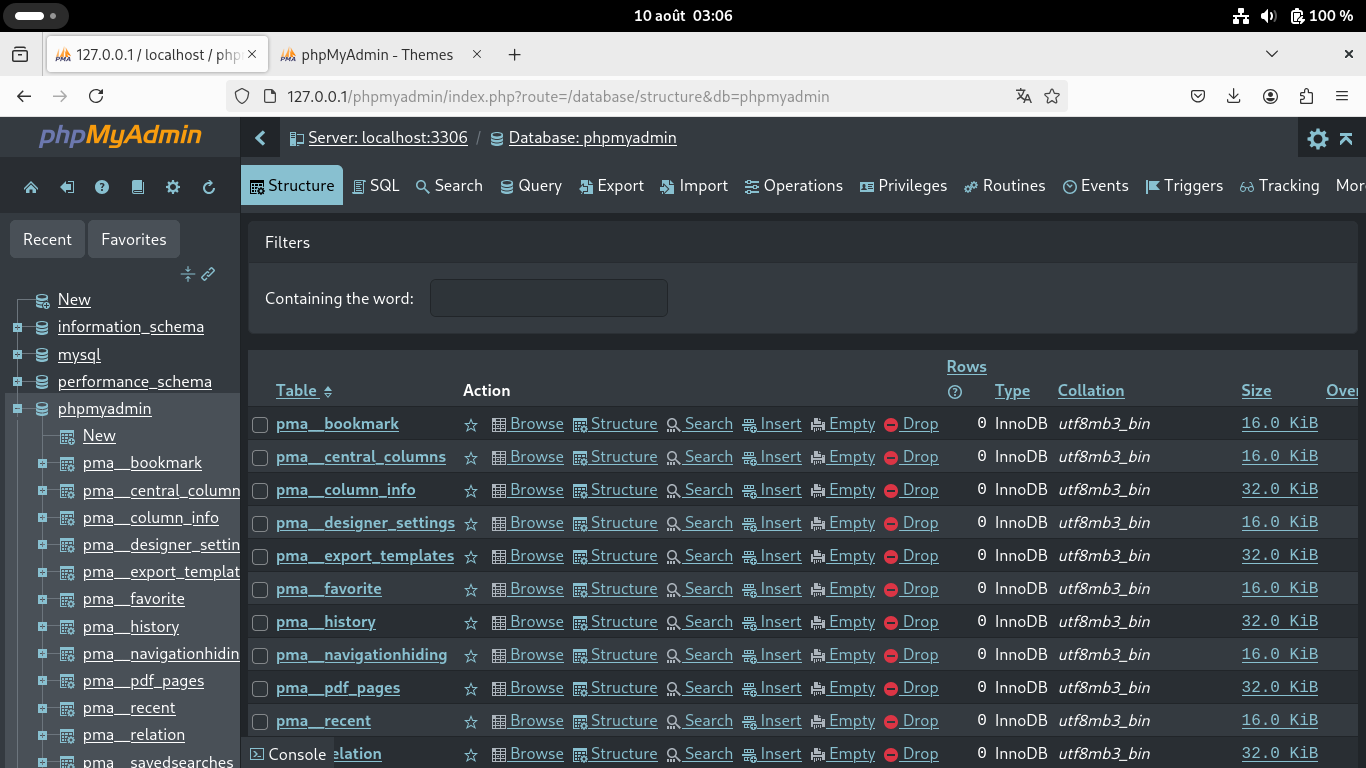Open the Operations tab
Viewport: 1366px width, 768px height.
[794, 186]
